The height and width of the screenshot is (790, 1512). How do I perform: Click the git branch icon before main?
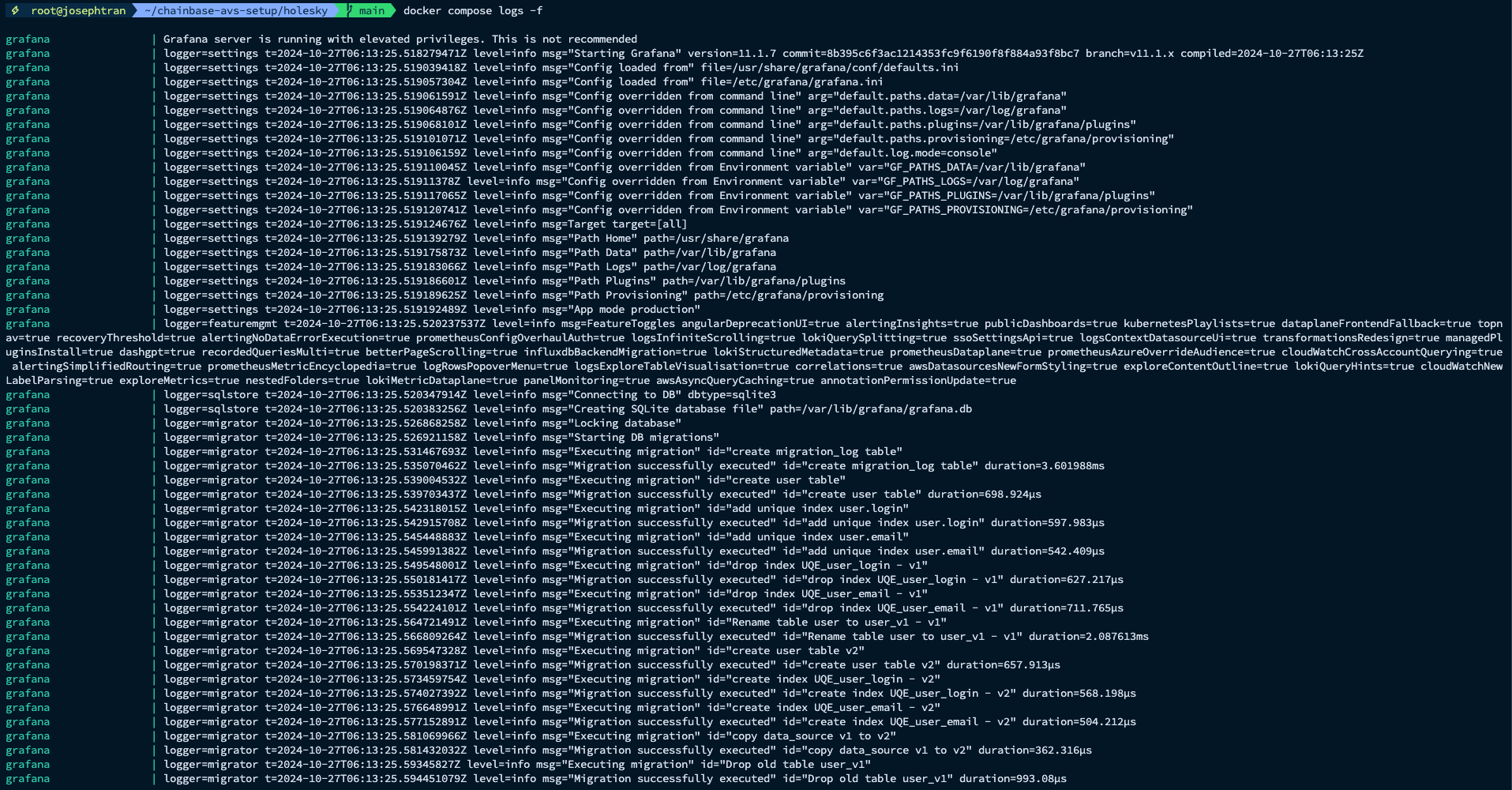pos(350,10)
